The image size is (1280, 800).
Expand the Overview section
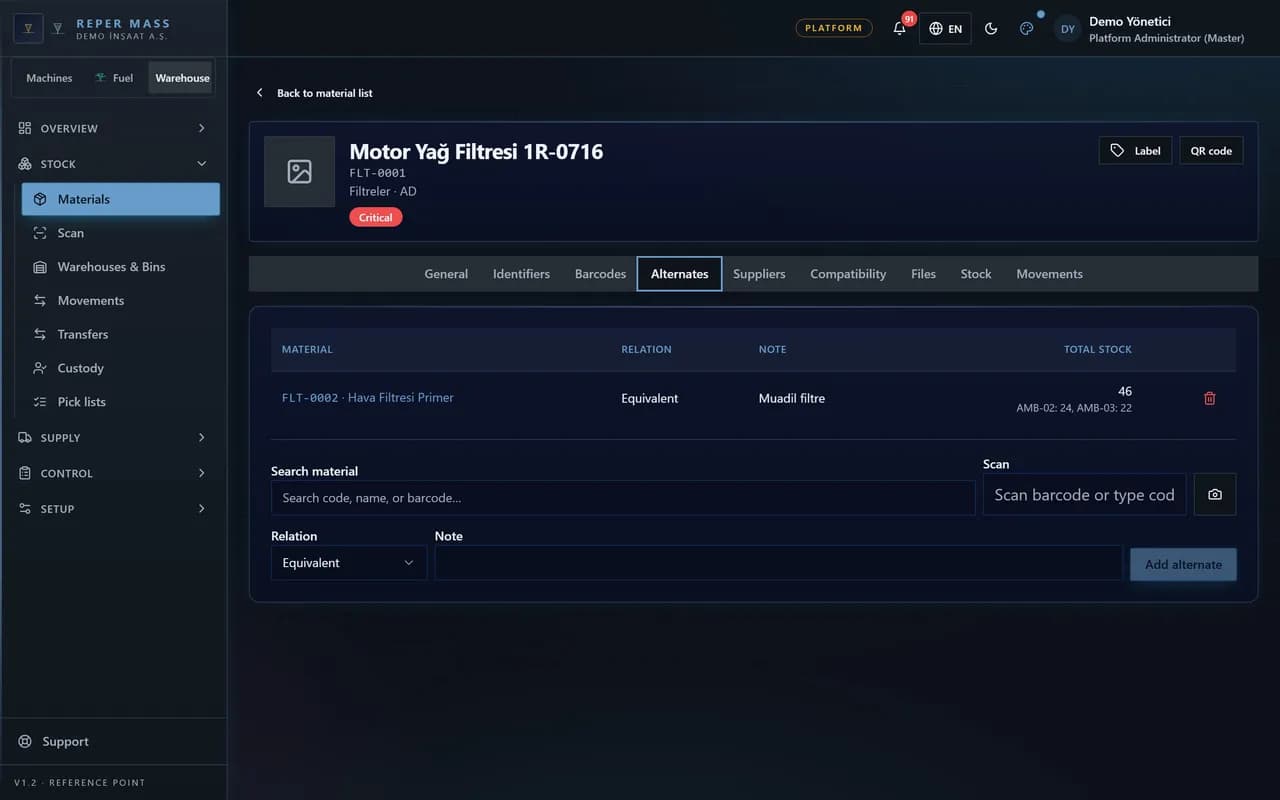pos(113,128)
